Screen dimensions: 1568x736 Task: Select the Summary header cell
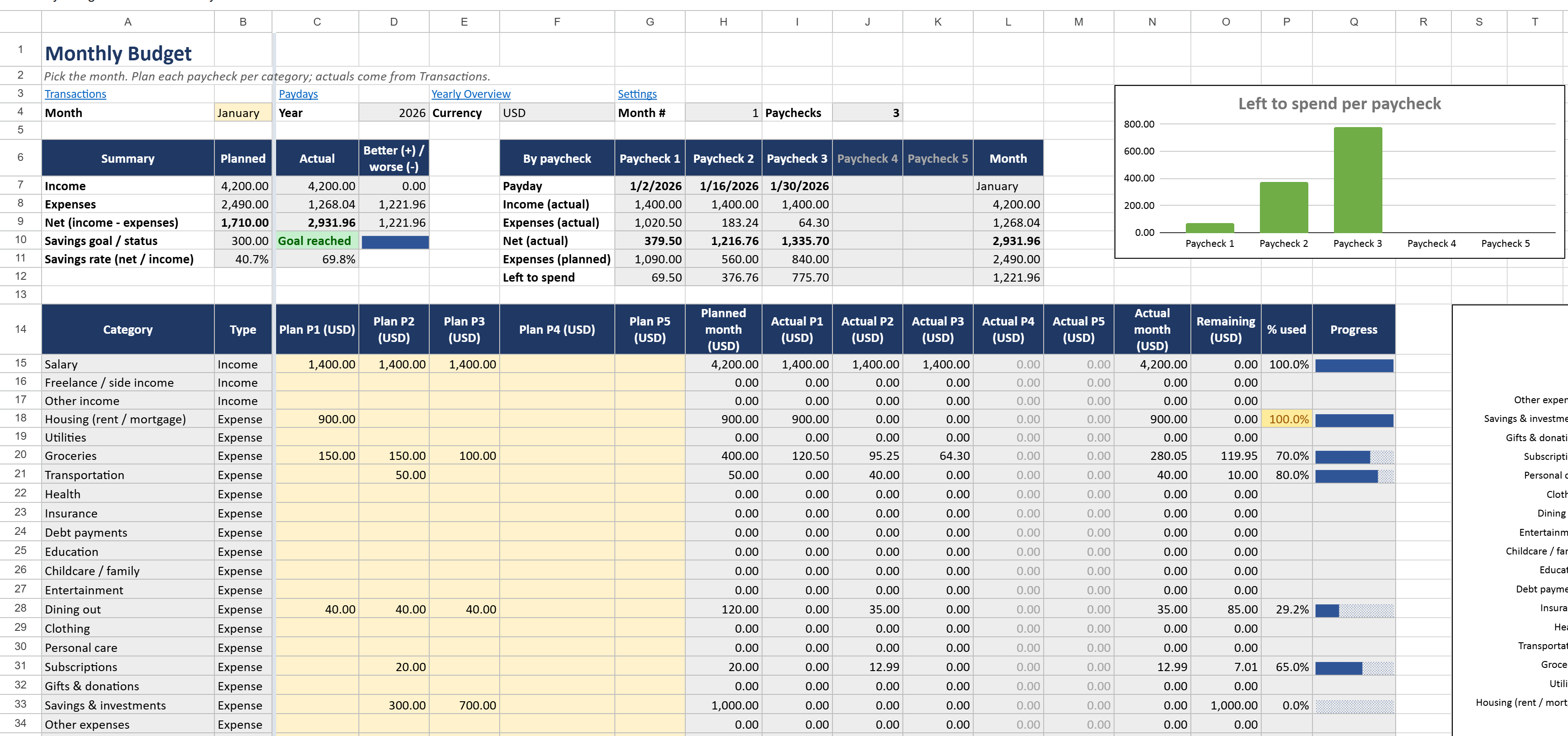[128, 158]
